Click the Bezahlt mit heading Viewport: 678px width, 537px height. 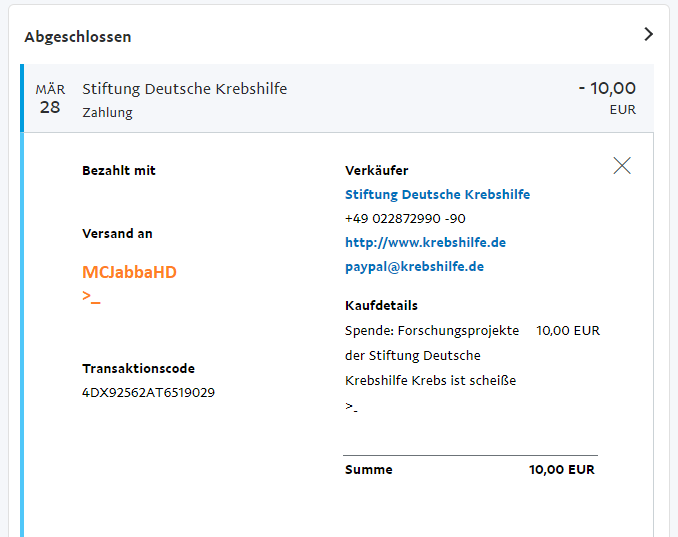click(x=118, y=170)
